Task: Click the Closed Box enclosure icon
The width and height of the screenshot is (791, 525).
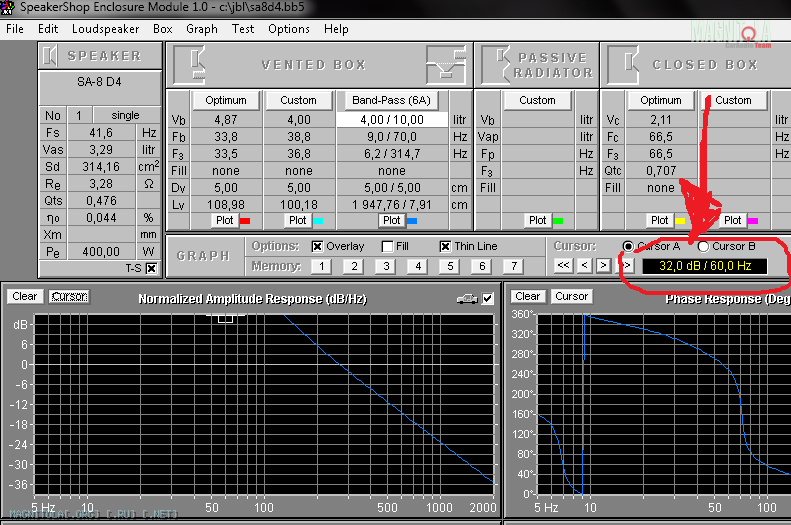Action: click(624, 65)
